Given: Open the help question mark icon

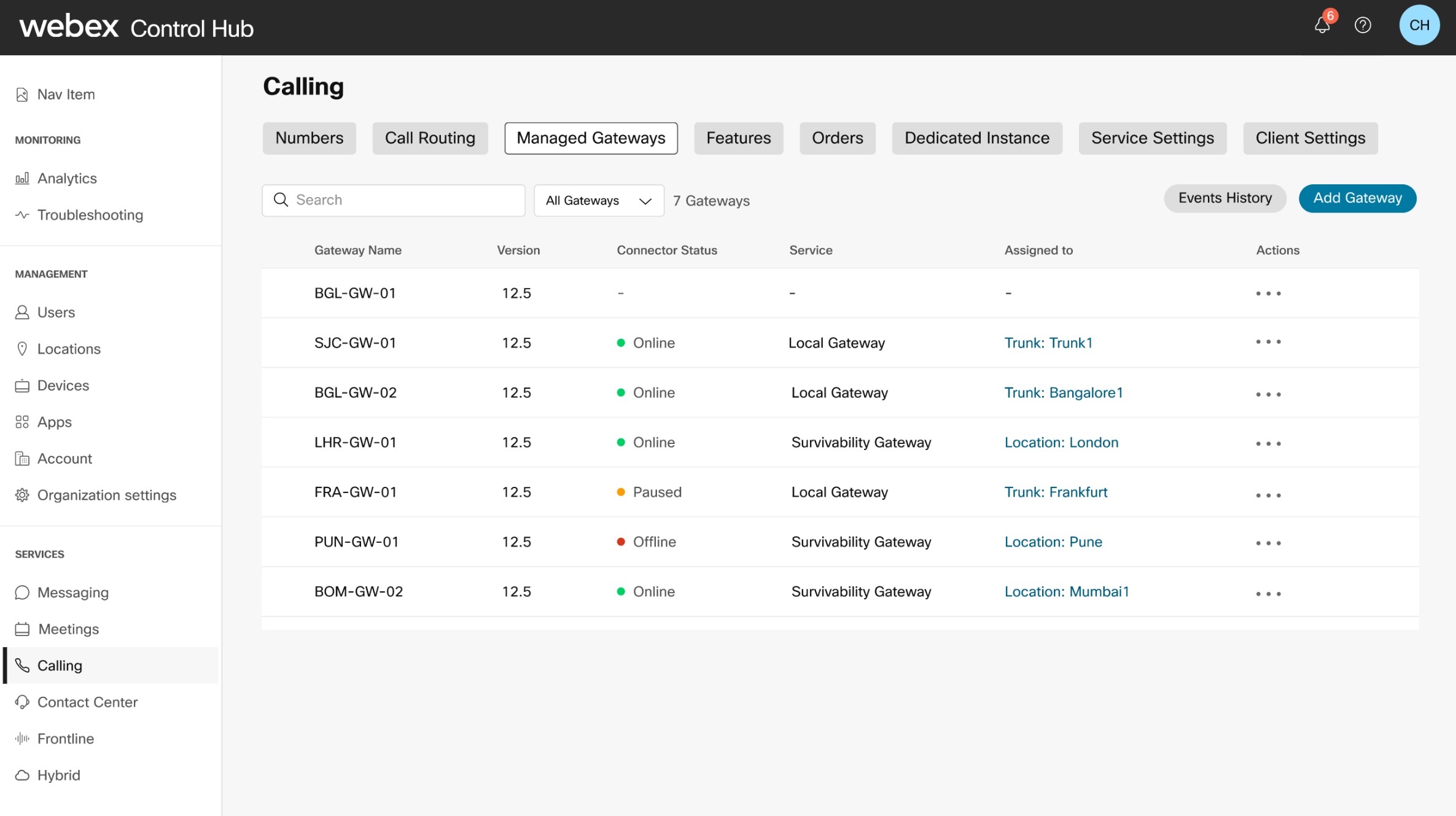Looking at the screenshot, I should pos(1363,25).
